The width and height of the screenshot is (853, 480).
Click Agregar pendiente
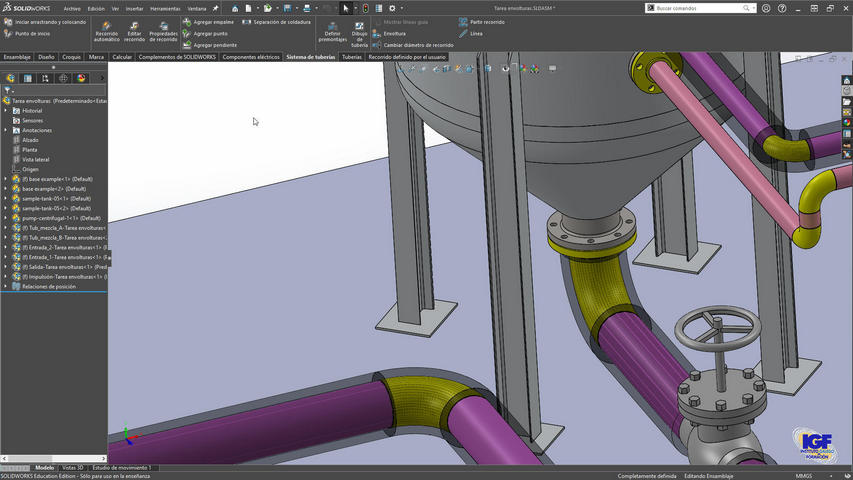tap(210, 45)
